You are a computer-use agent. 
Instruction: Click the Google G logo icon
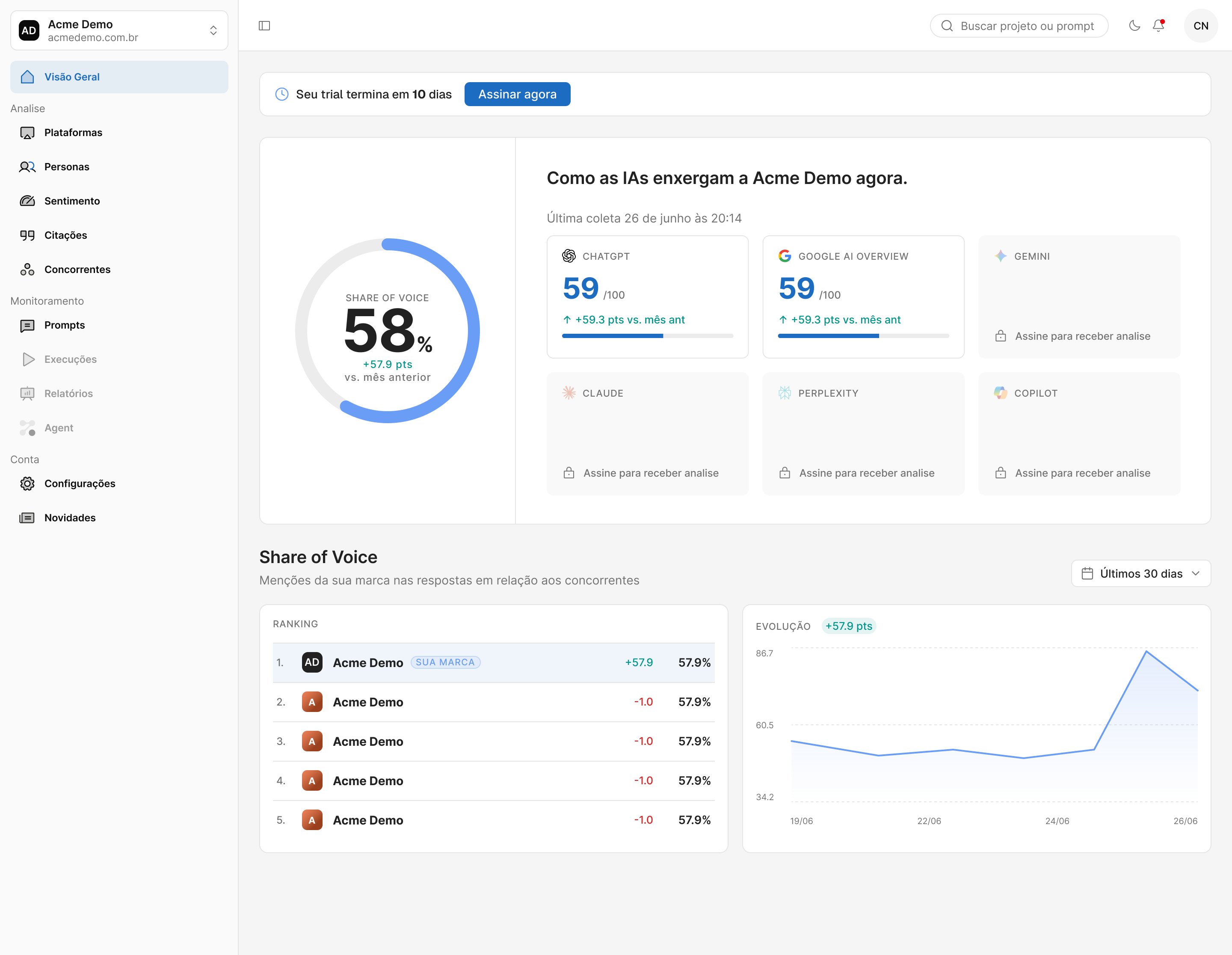click(785, 256)
